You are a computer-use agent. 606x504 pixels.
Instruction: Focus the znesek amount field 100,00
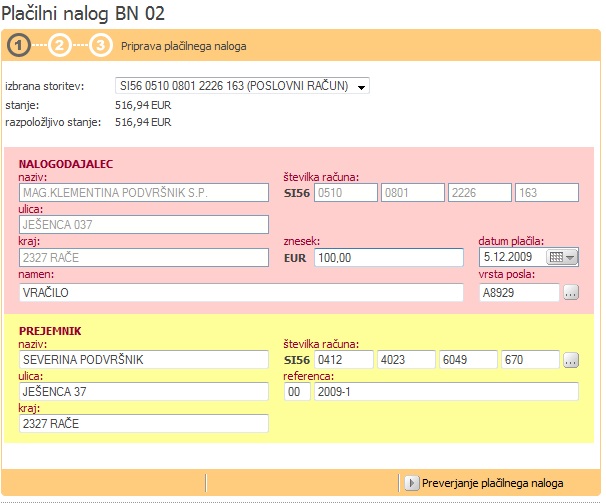coord(389,258)
